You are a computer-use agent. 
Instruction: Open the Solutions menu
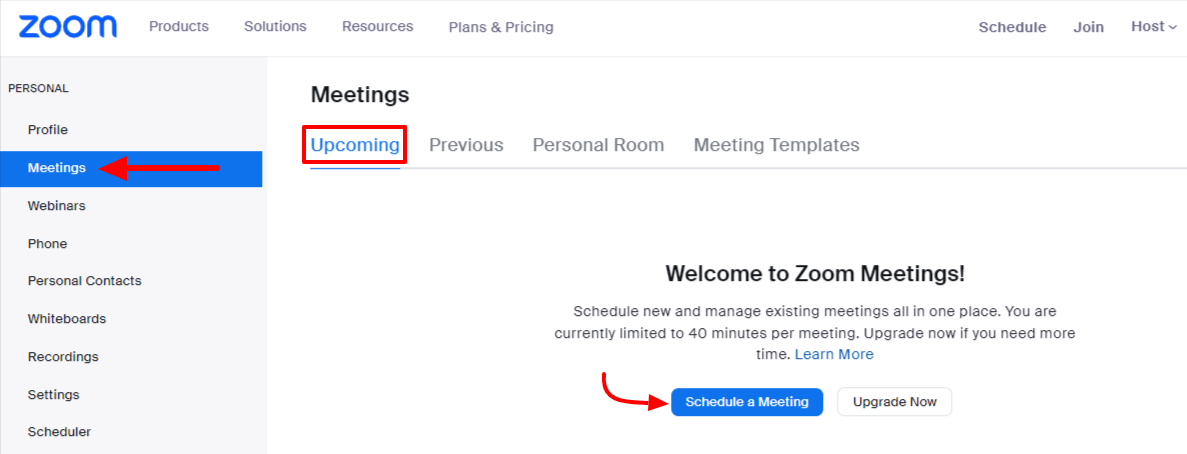(x=275, y=27)
